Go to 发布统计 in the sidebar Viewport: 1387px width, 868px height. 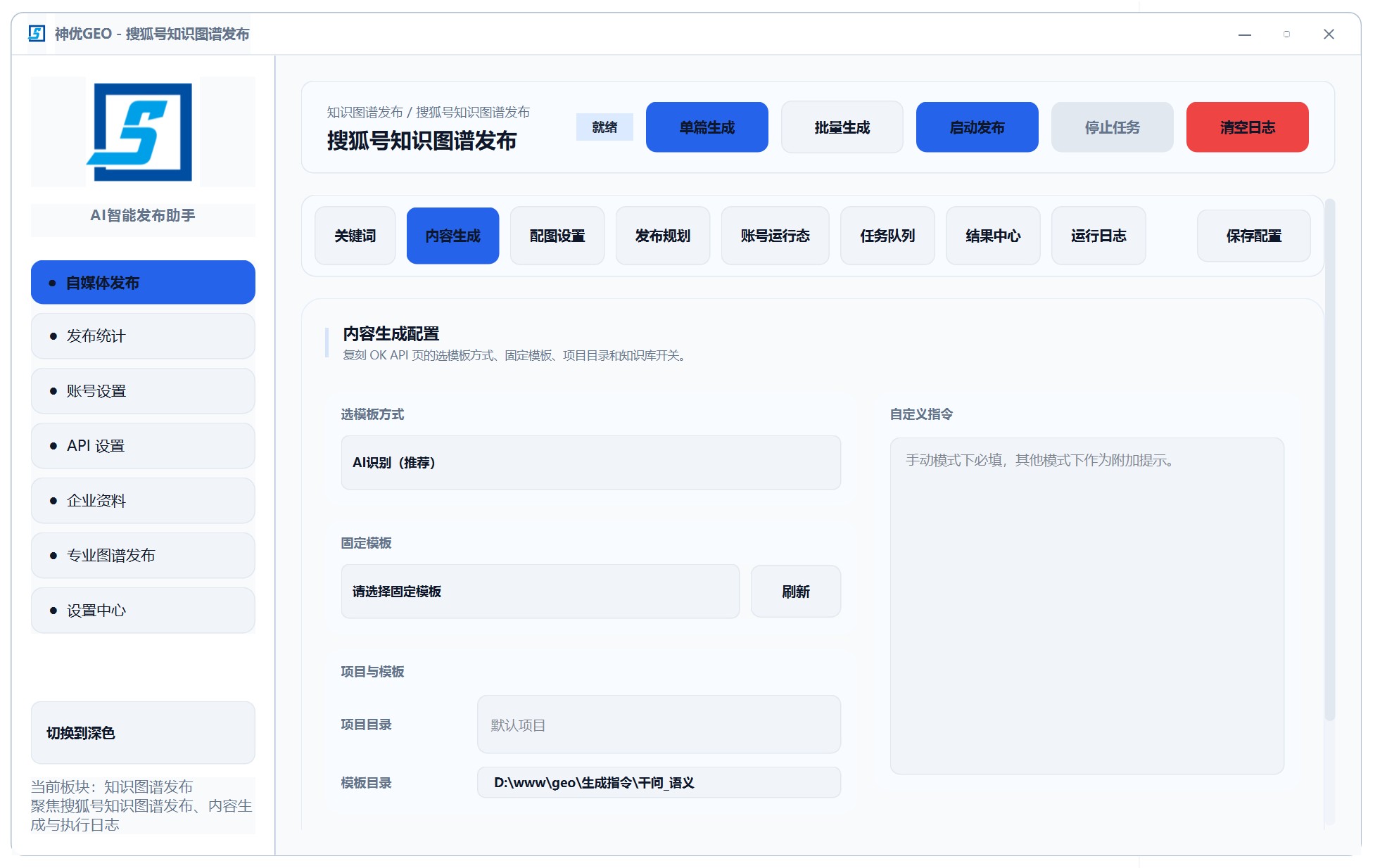(x=143, y=336)
